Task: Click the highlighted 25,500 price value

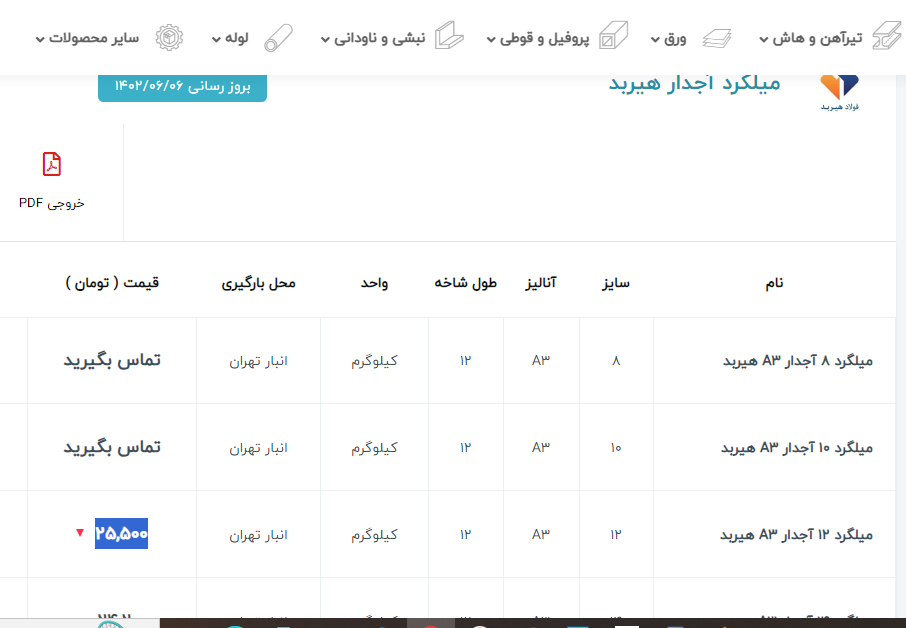Action: point(121,534)
